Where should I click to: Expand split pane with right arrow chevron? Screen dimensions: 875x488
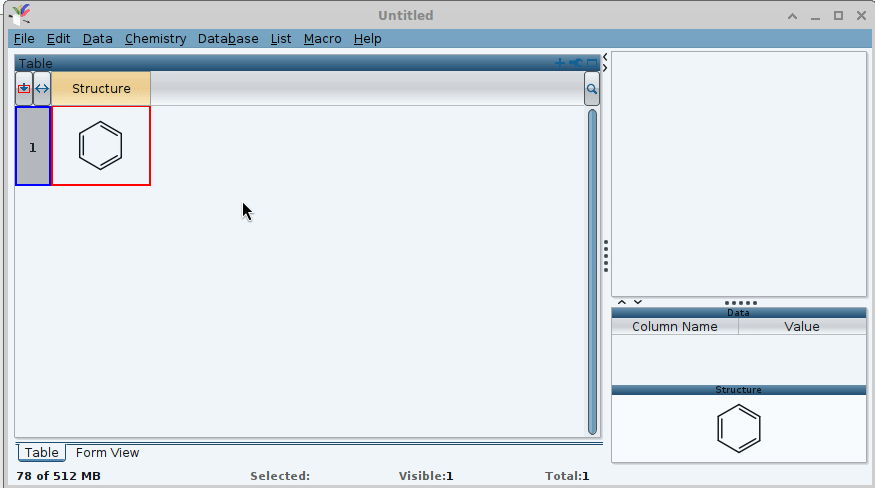point(605,68)
